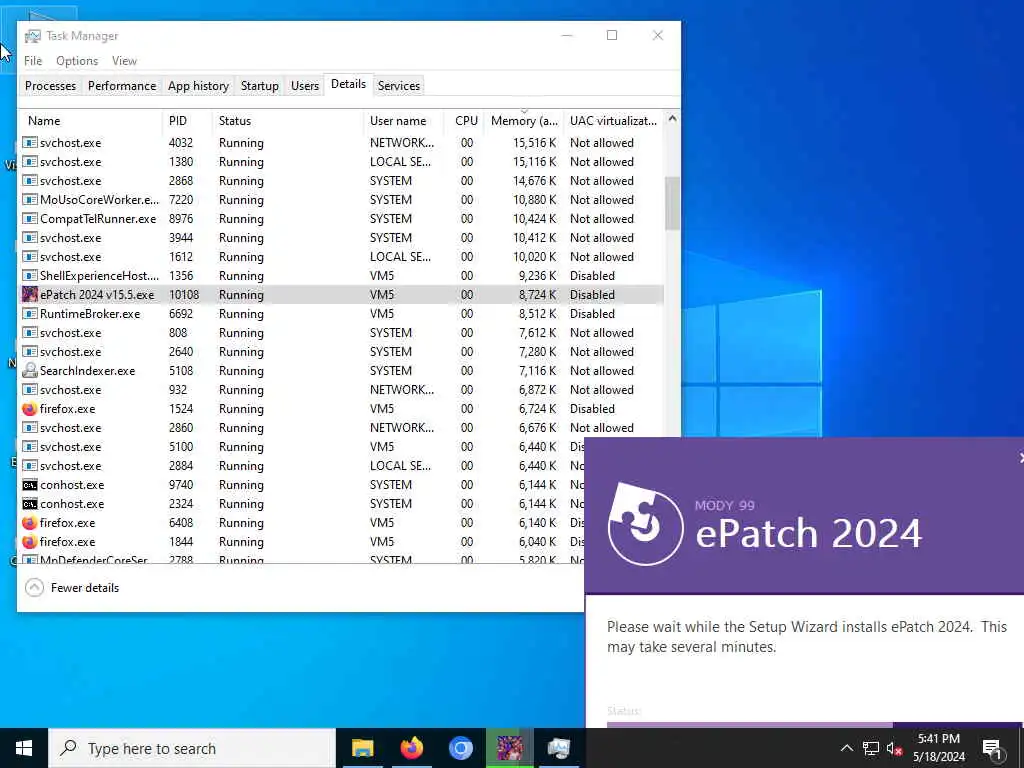The image size is (1024, 768).
Task: Switch to the Users tab
Action: tap(305, 86)
